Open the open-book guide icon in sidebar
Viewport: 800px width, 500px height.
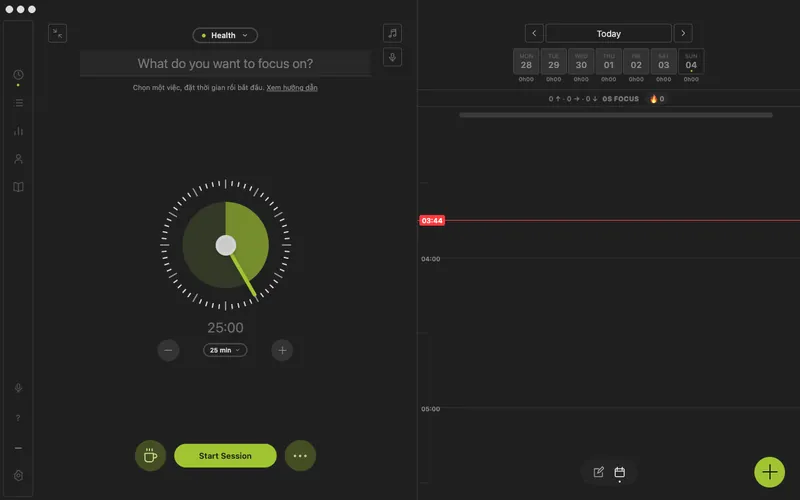point(18,187)
